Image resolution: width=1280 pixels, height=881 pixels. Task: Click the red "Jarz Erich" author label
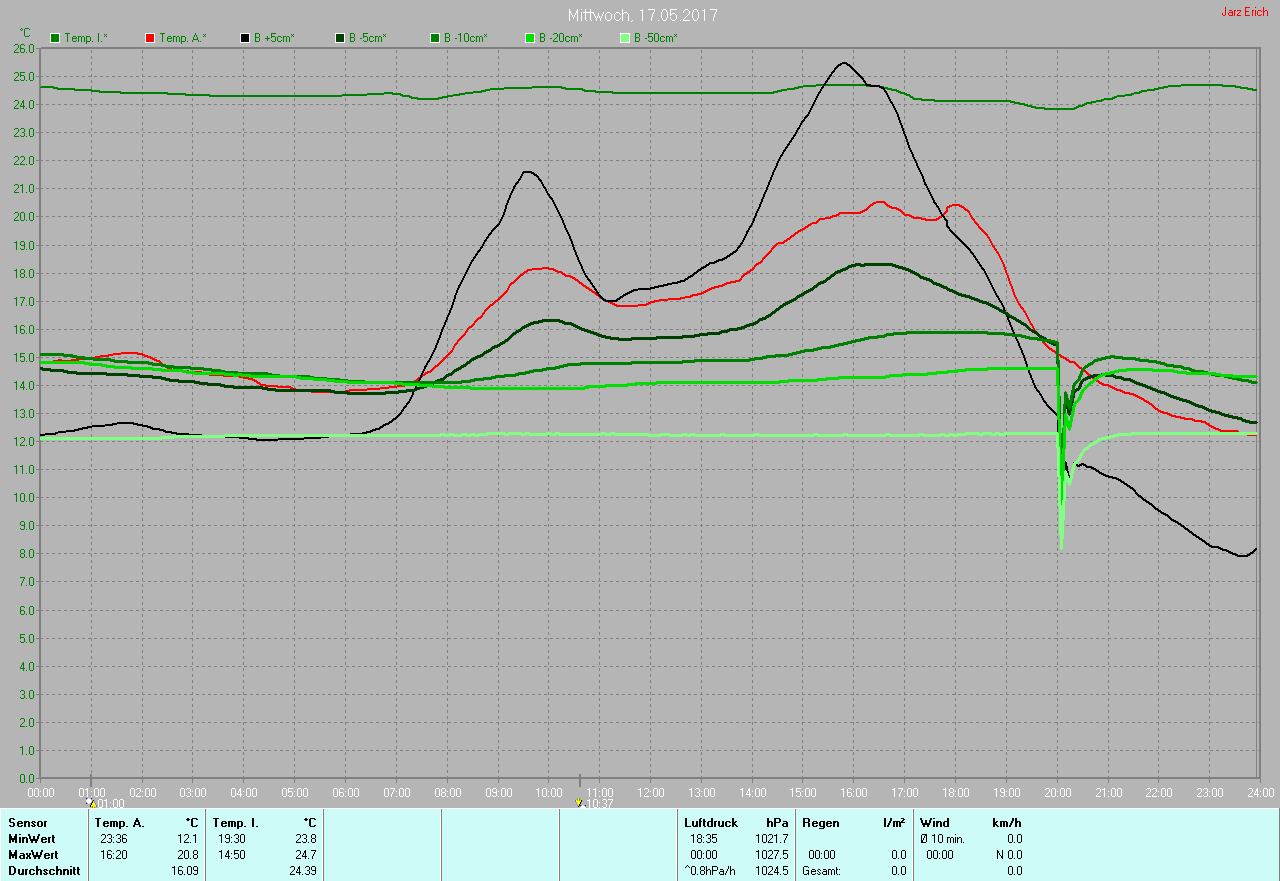tap(1244, 12)
